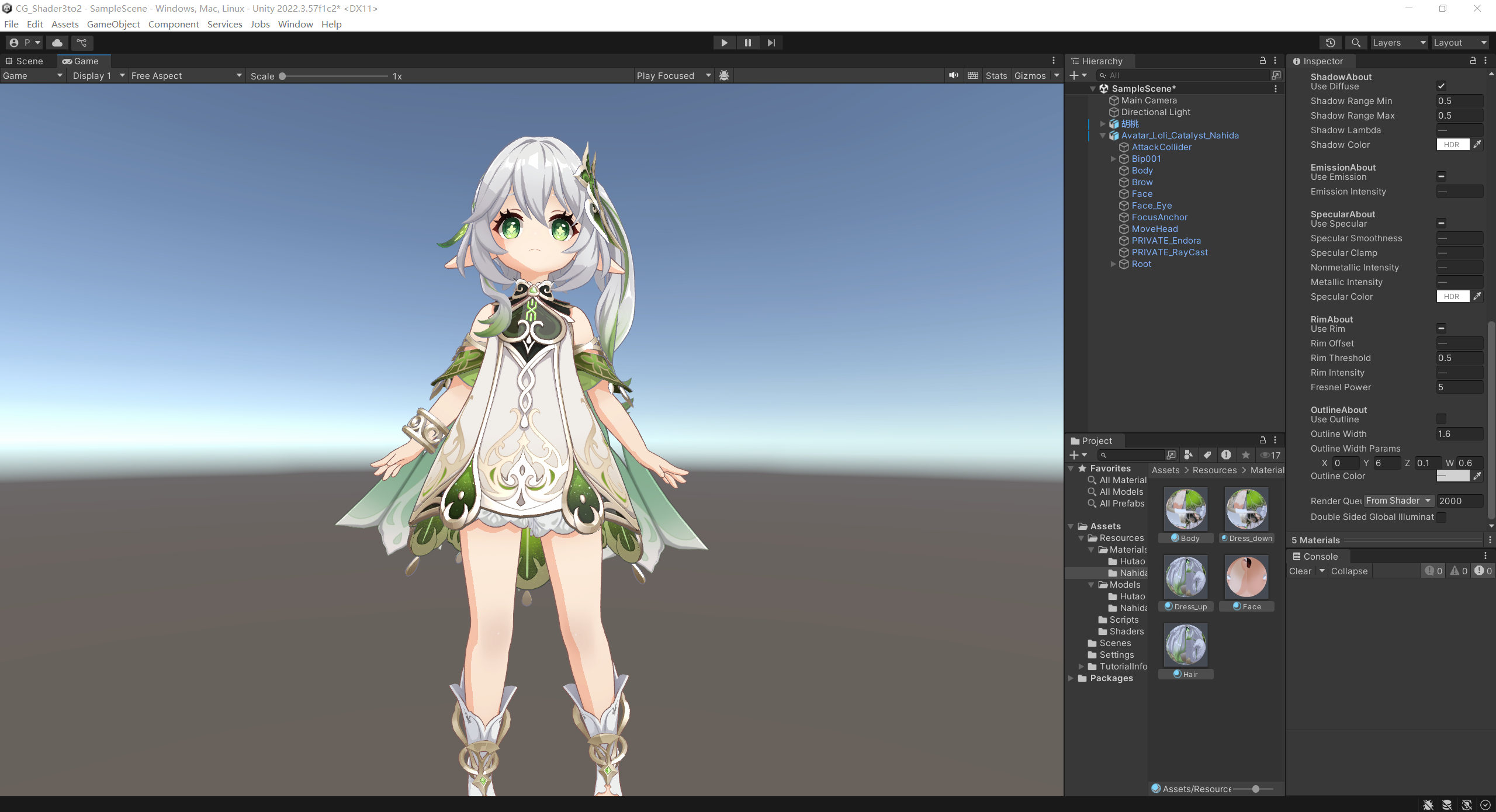Expand the Packages folder
This screenshot has height=812, width=1496.
(x=1071, y=678)
